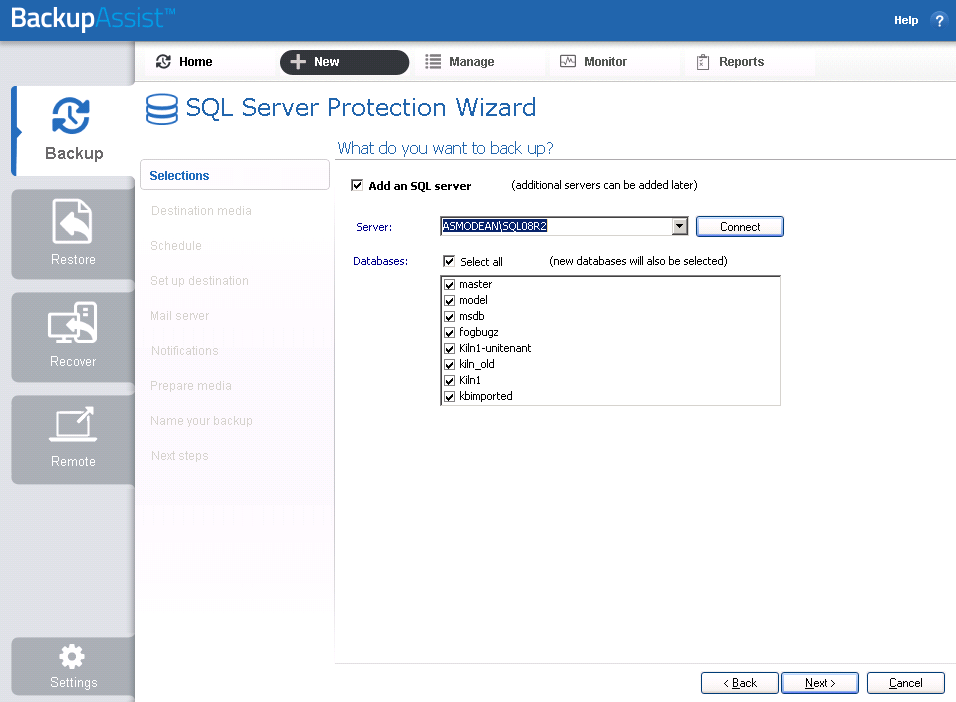
Task: Select the Prepare media wizard step
Action: click(x=191, y=386)
